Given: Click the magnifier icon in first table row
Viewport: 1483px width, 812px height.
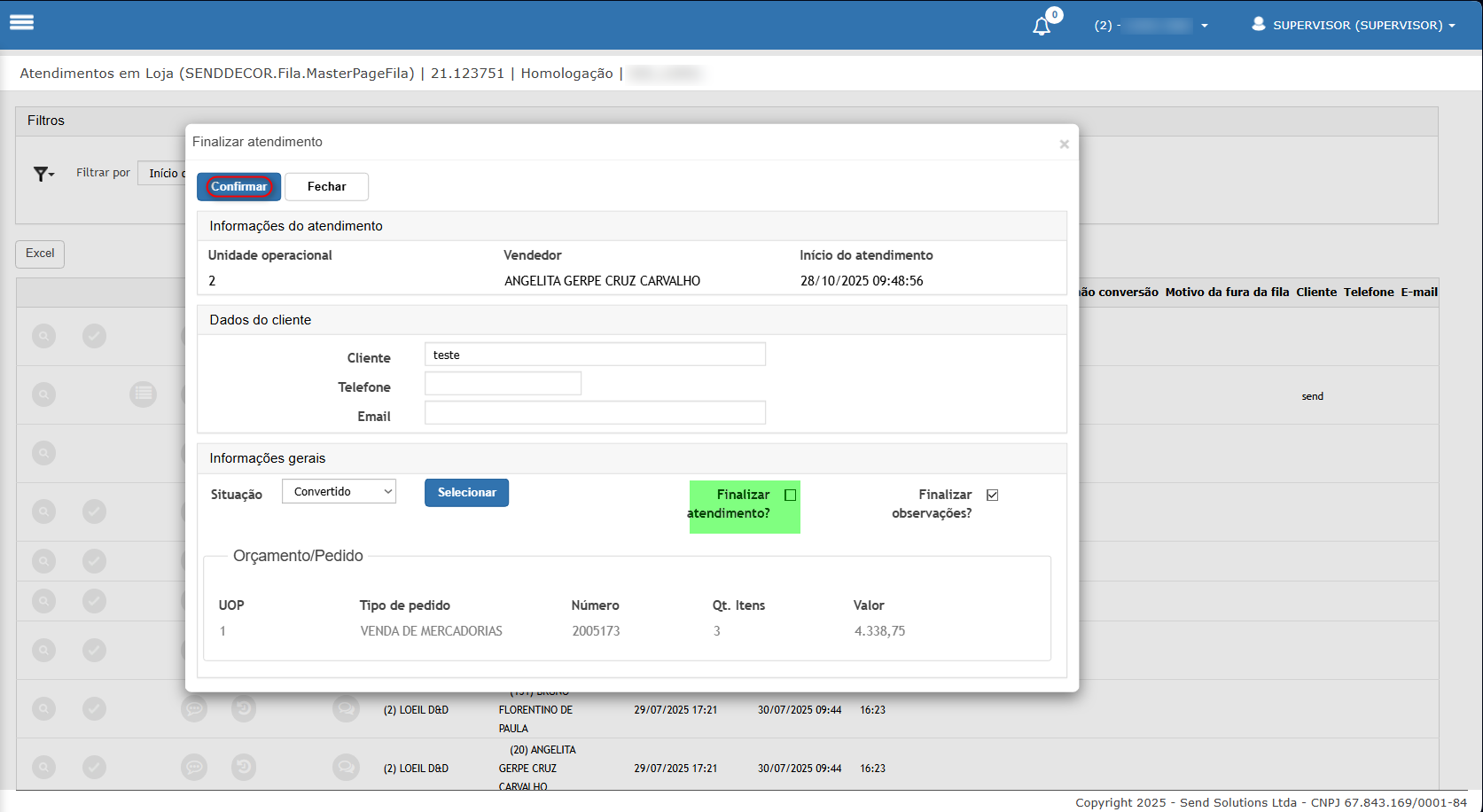Looking at the screenshot, I should (43, 336).
